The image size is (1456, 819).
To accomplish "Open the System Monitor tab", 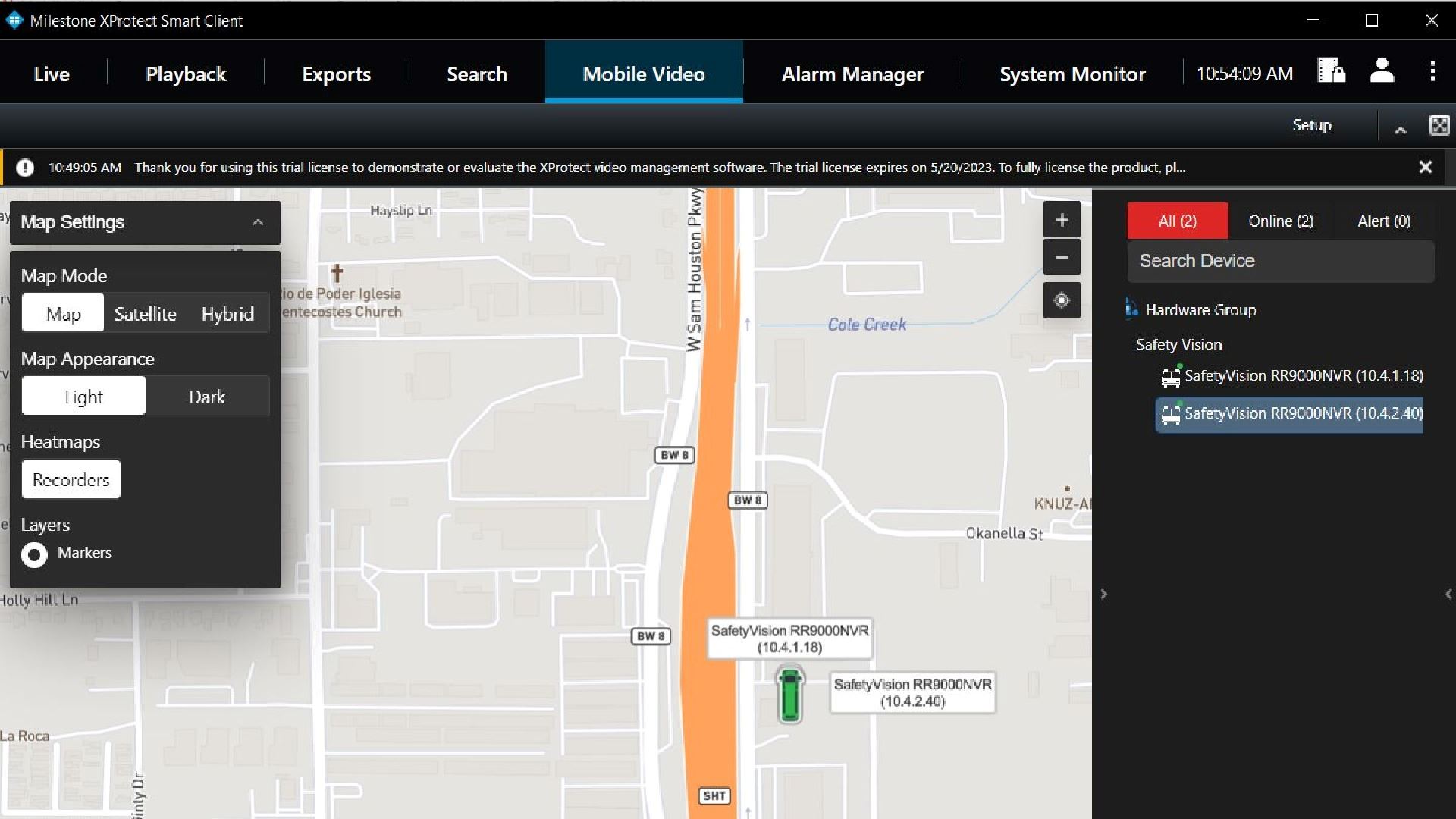I will tap(1072, 74).
